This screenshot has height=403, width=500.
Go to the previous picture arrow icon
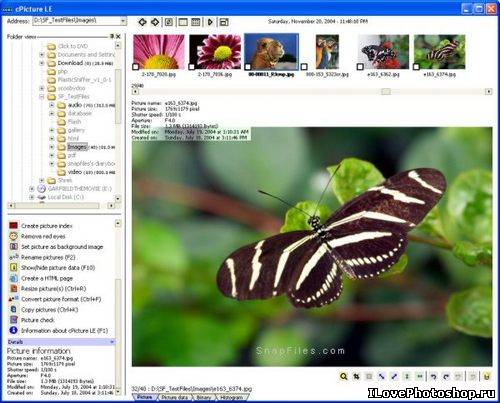tap(143, 22)
